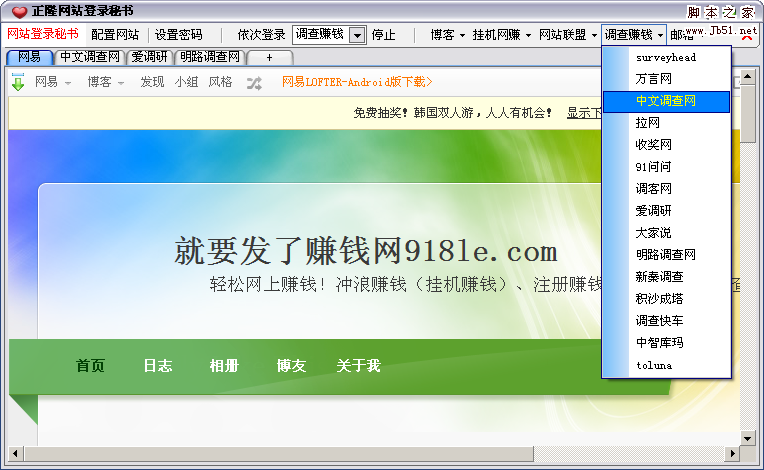This screenshot has width=764, height=470.
Task: Expand the 网易 page dropdown
Action: point(53,82)
